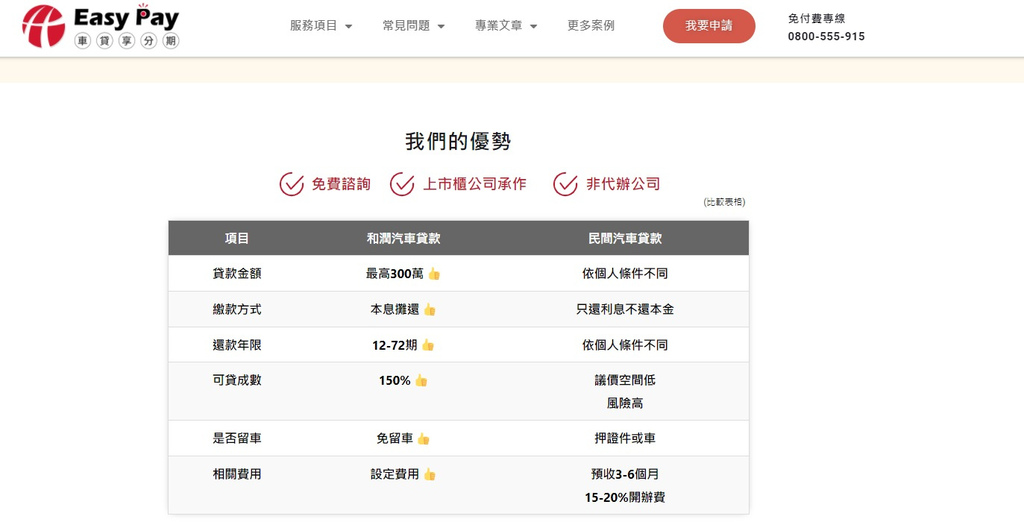Click the thumbs-up icon beside 最高300萬

[x=434, y=274]
